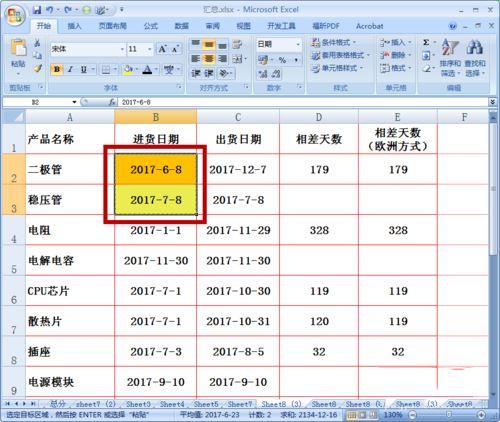
Task: Click the 粘贴 paste button
Action: (18, 56)
